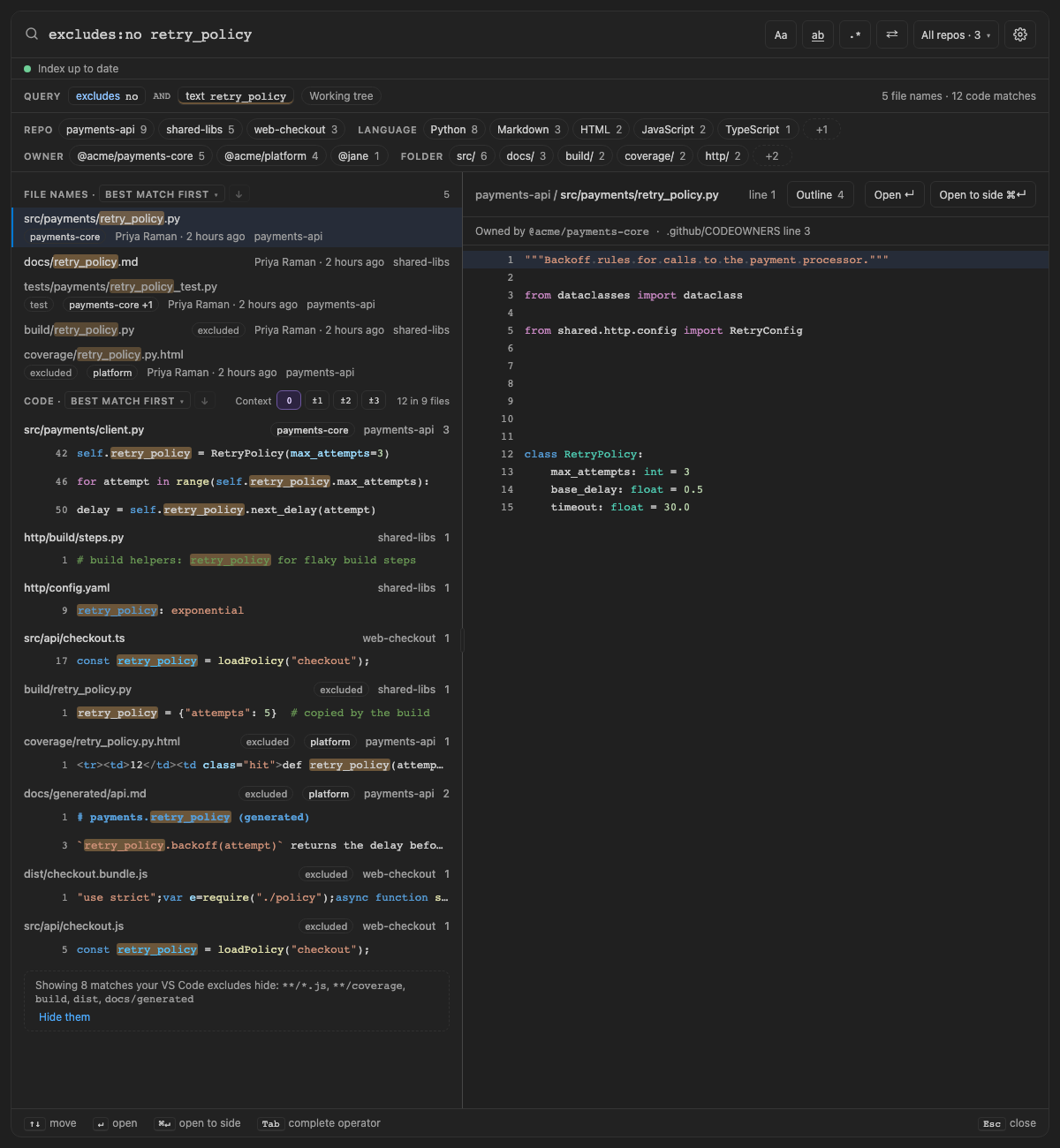
Task: Open src/api/checkout.ts match line 17
Action: pos(237,661)
